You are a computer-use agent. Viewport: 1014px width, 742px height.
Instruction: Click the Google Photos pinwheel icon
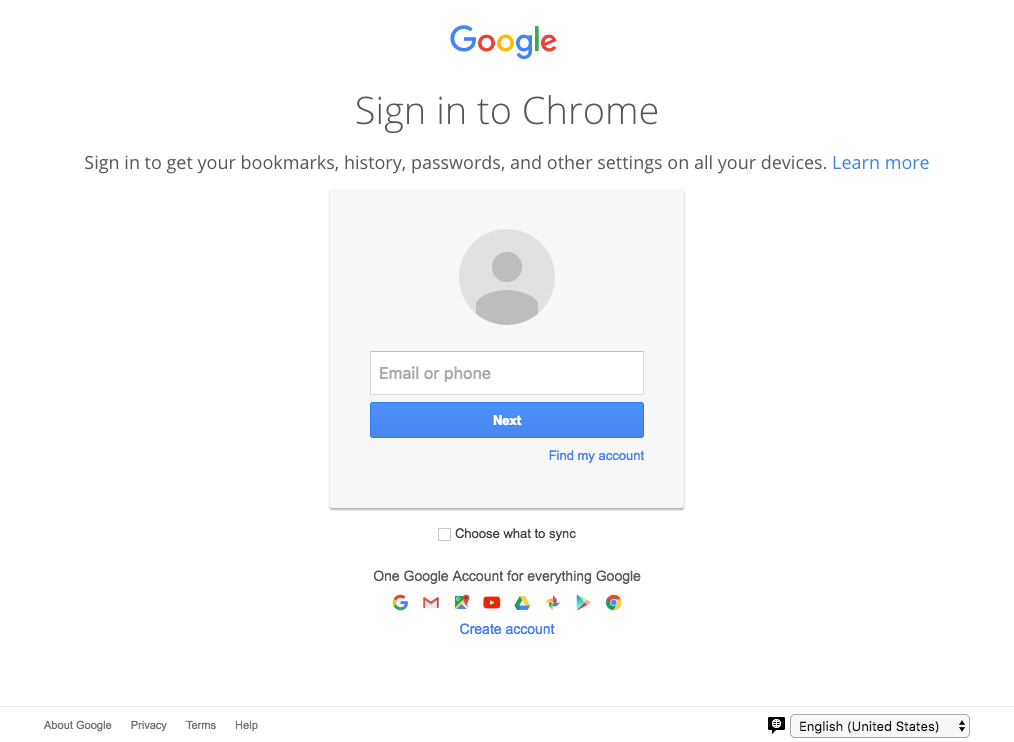552,602
